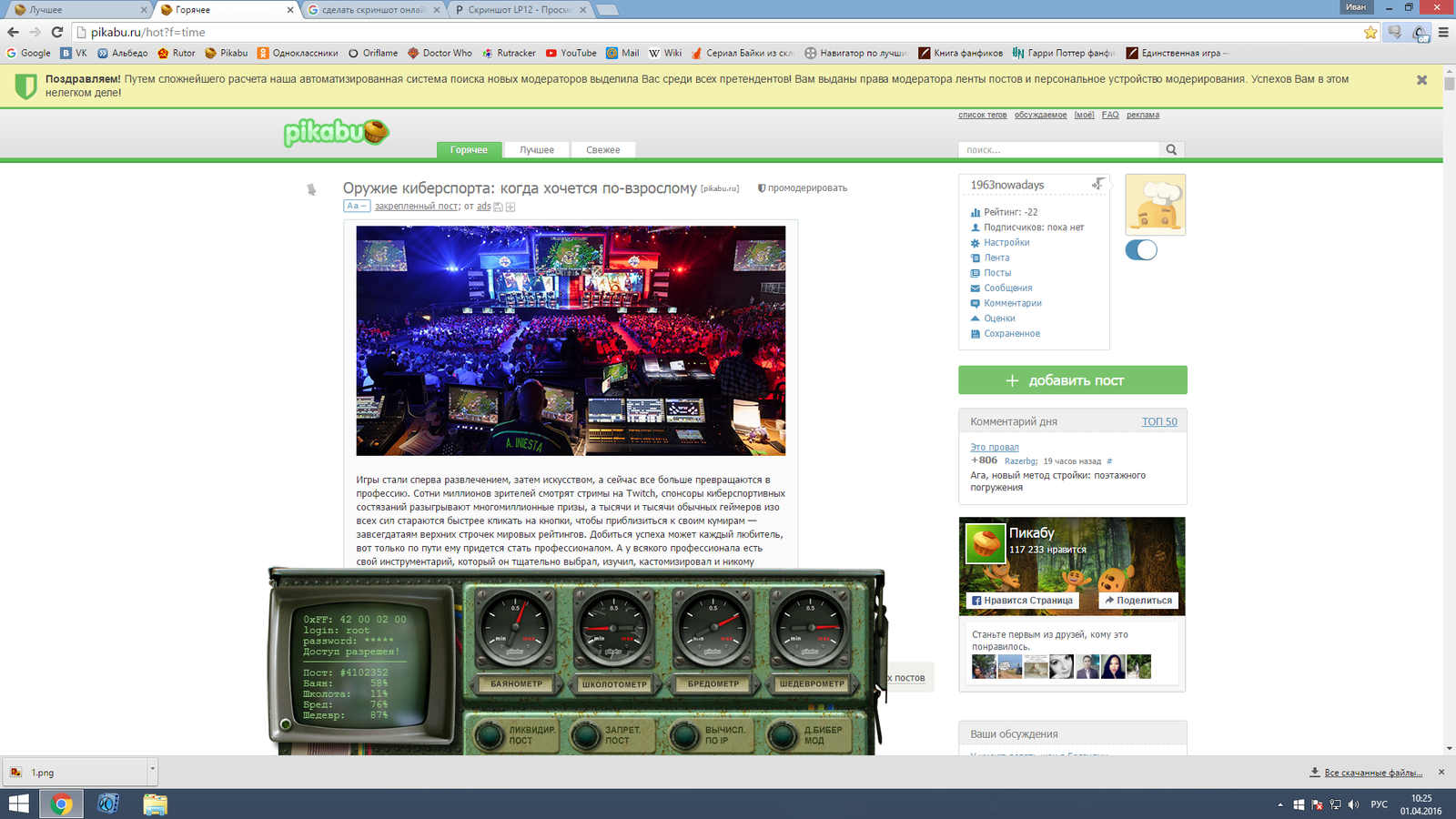Click the ШЕДЕВРОМЕТР gauge dial
1456x819 pixels.
(x=810, y=629)
